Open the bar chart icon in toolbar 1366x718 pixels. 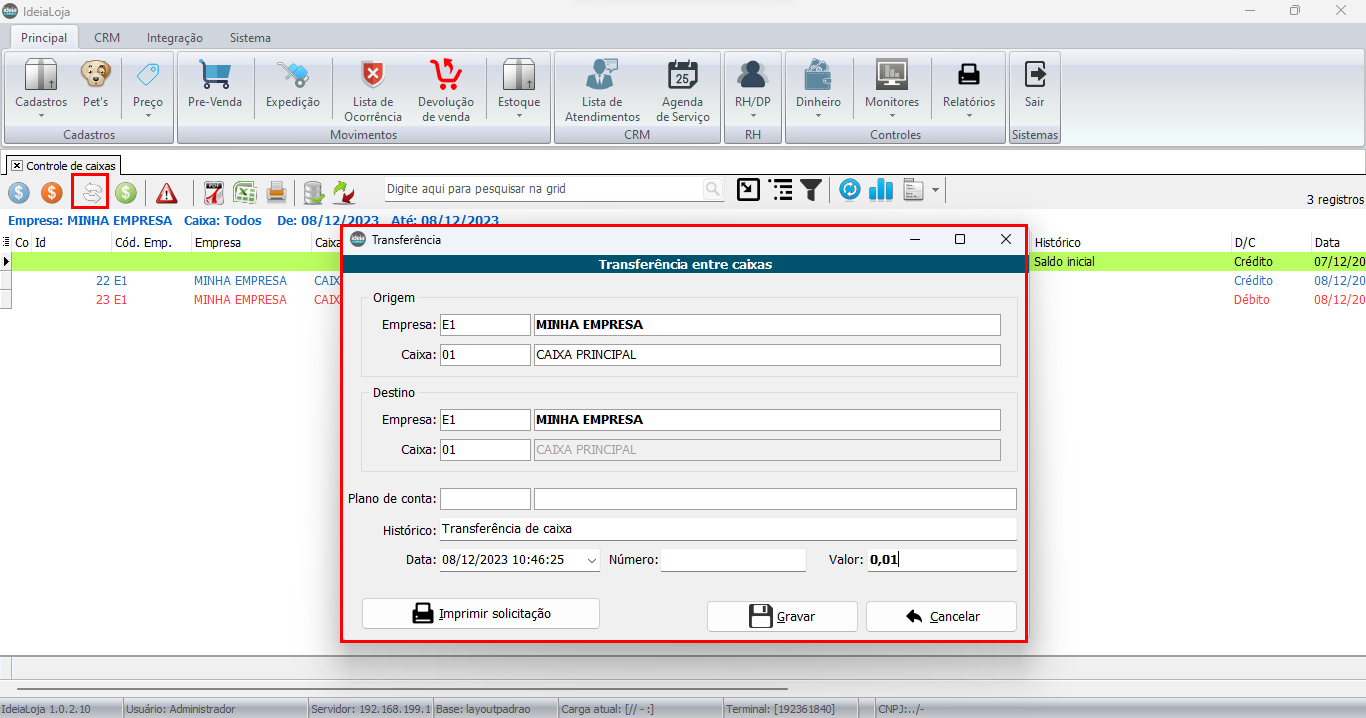point(881,190)
